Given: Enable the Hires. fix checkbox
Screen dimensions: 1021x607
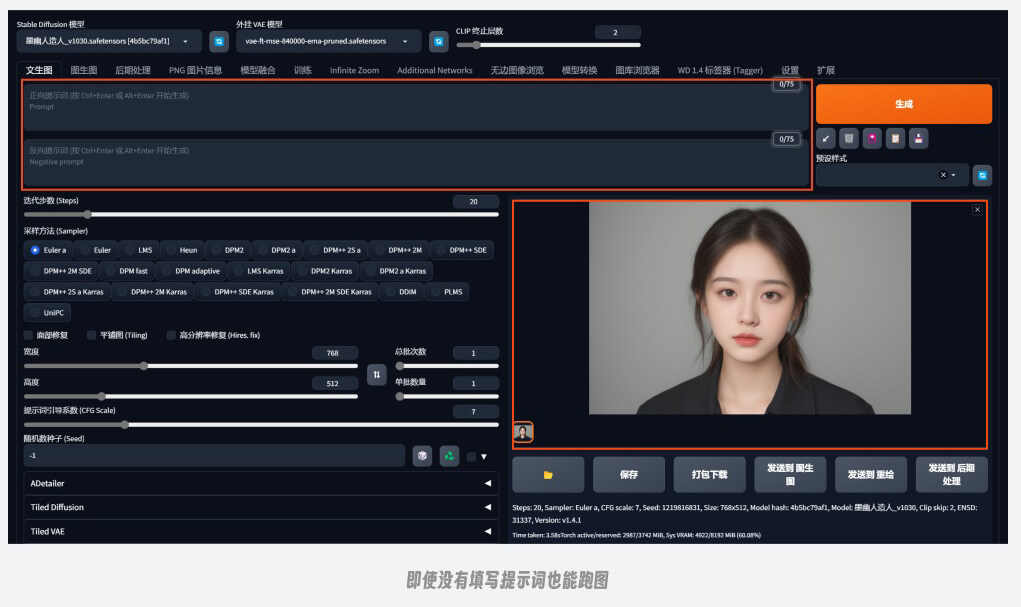Looking at the screenshot, I should pyautogui.click(x=171, y=335).
